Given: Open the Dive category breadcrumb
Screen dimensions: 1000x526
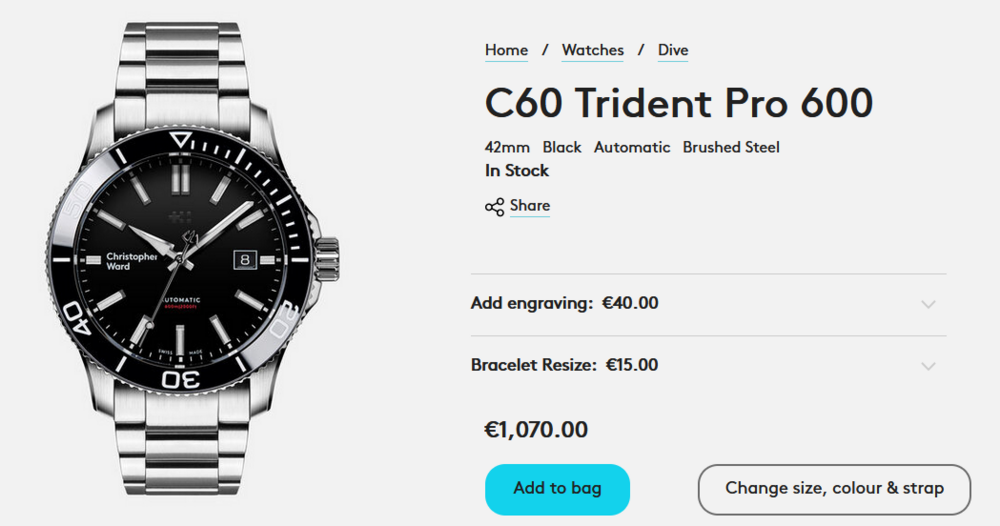Looking at the screenshot, I should pos(673,50).
